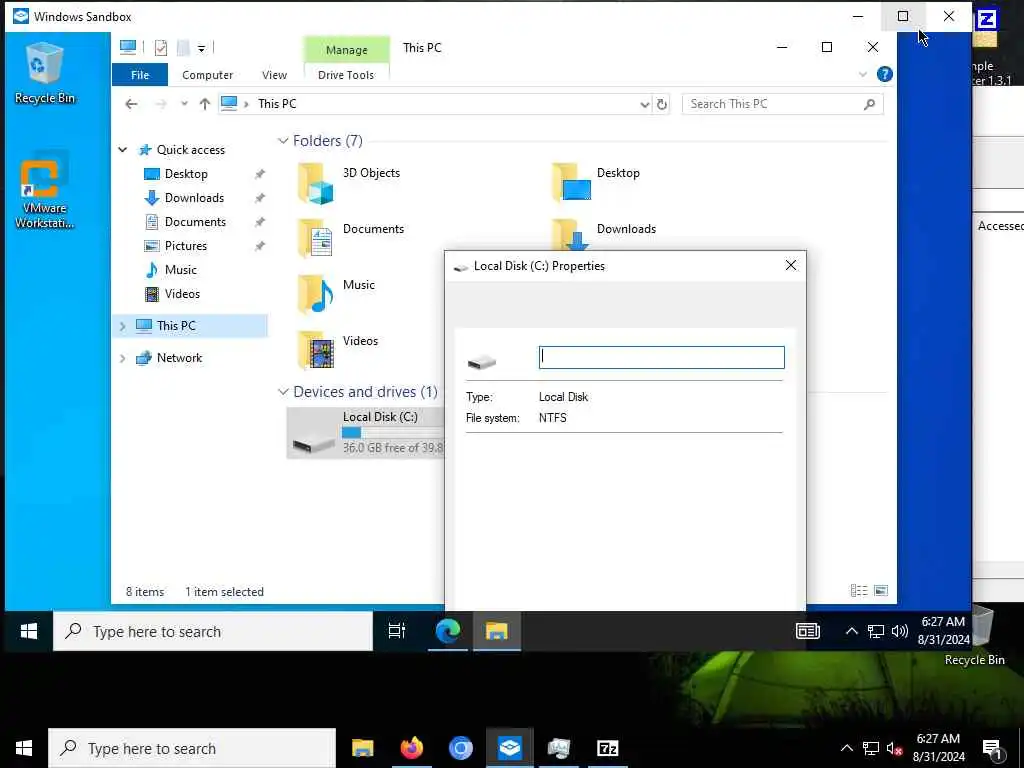Viewport: 1024px width, 768px height.
Task: Go up one folder level
Action: tap(204, 104)
